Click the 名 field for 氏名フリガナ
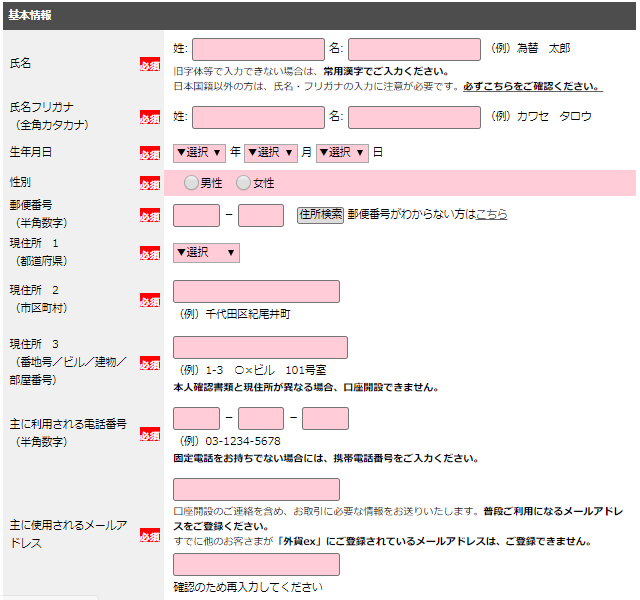 tap(414, 118)
